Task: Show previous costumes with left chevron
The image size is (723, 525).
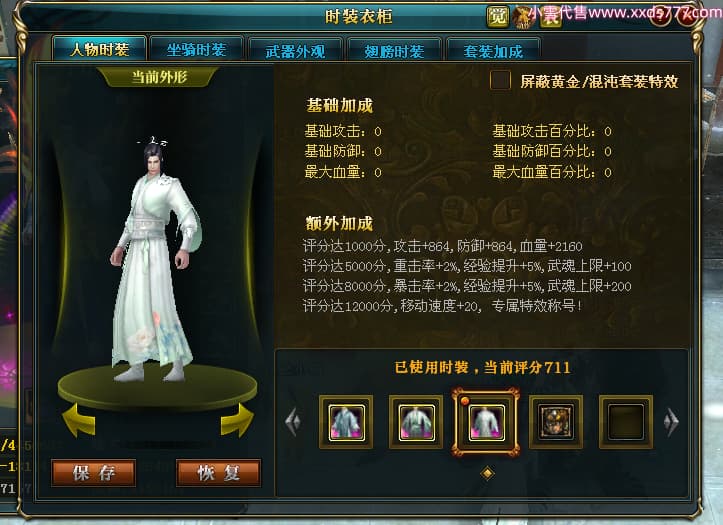Action: tap(293, 421)
